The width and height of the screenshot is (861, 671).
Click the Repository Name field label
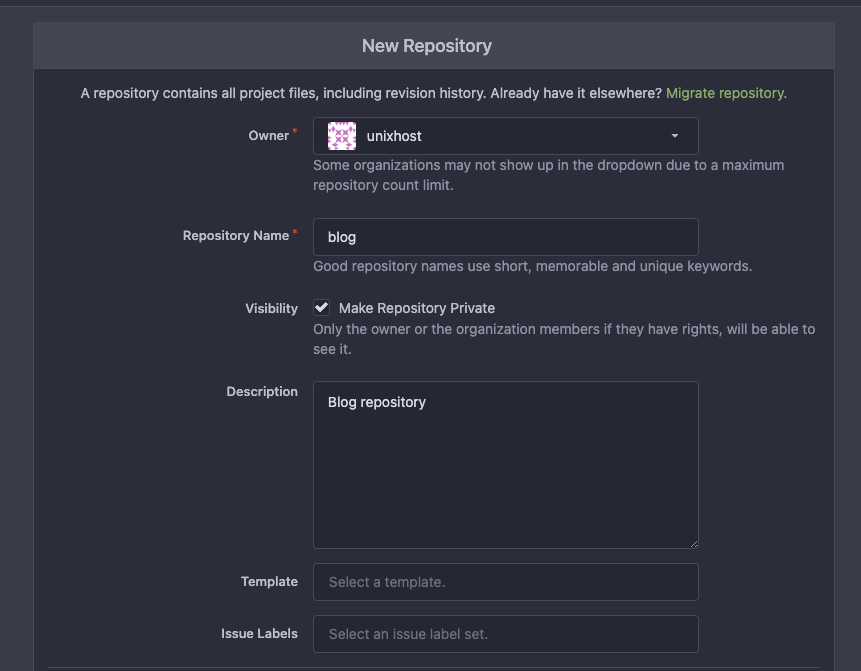(236, 236)
